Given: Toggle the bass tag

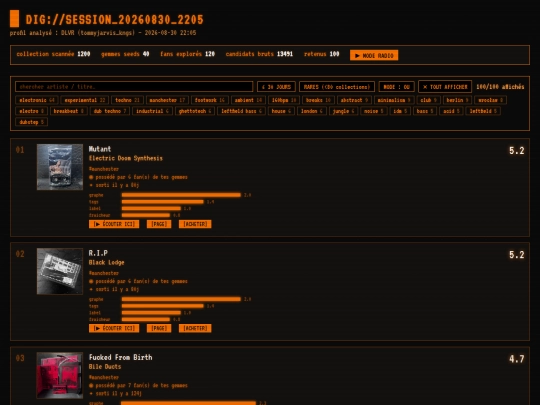Looking at the screenshot, I should click(425, 111).
